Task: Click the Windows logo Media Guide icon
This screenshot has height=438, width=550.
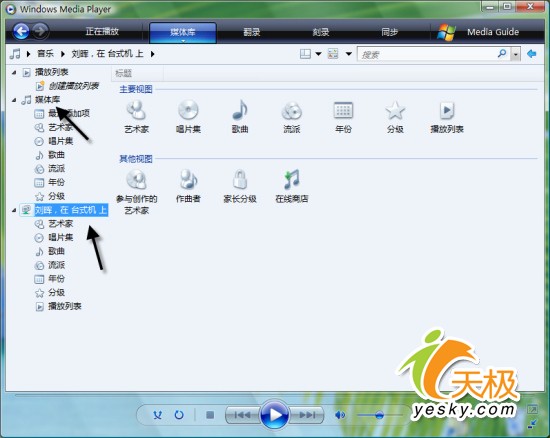Action: coord(446,32)
